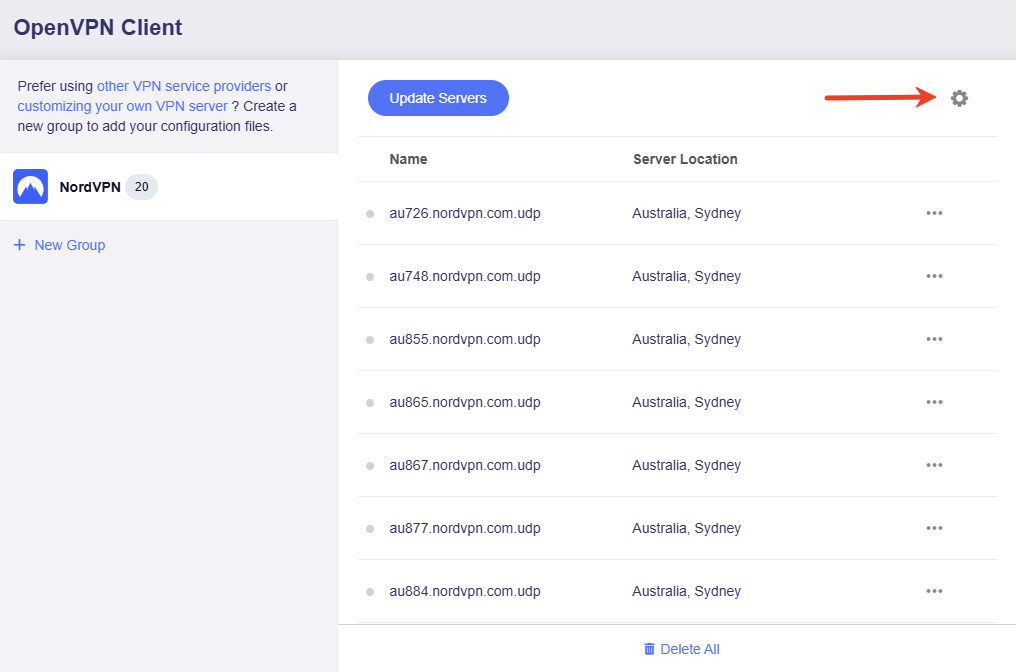This screenshot has height=672, width=1016.
Task: Select the NordVPN group in sidebar
Action: [x=89, y=187]
